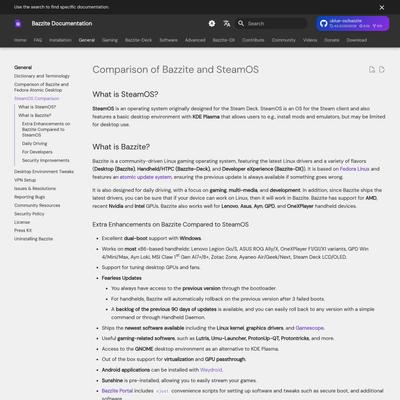Follow the Fedora Linux link
Viewport: 400px width, 400px height.
pos(354,169)
